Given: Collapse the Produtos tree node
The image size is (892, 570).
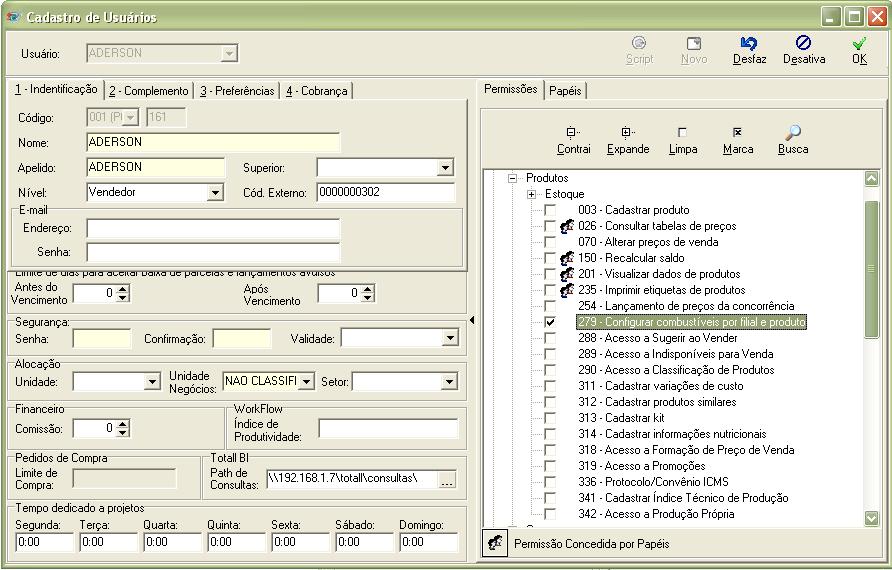Looking at the screenshot, I should (x=512, y=178).
